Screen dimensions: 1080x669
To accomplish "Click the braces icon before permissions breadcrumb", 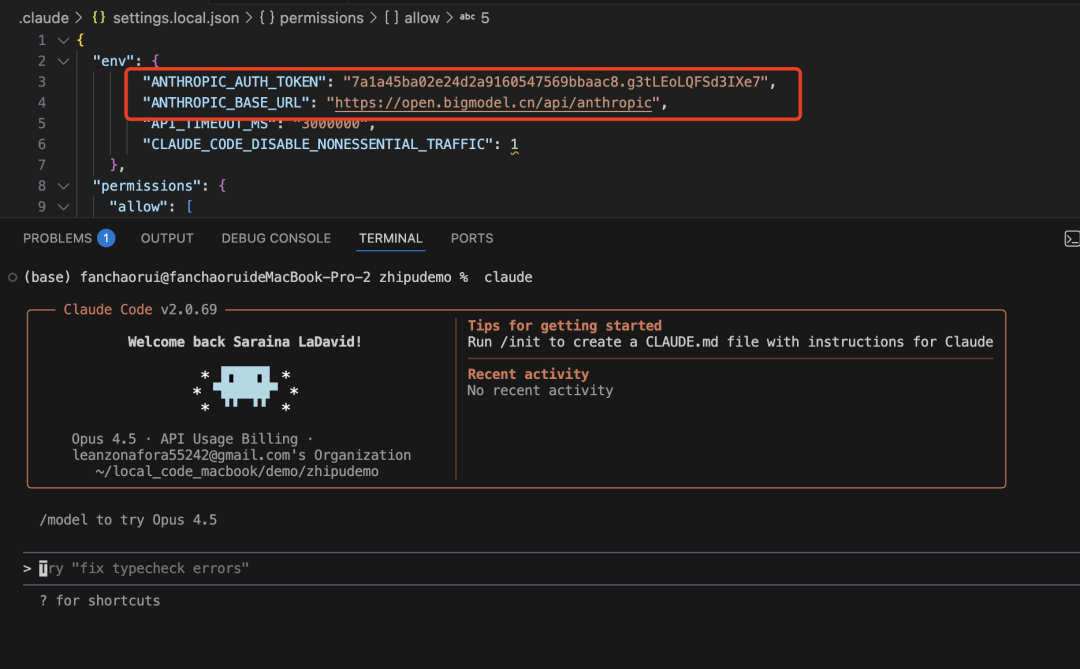I will (x=265, y=18).
